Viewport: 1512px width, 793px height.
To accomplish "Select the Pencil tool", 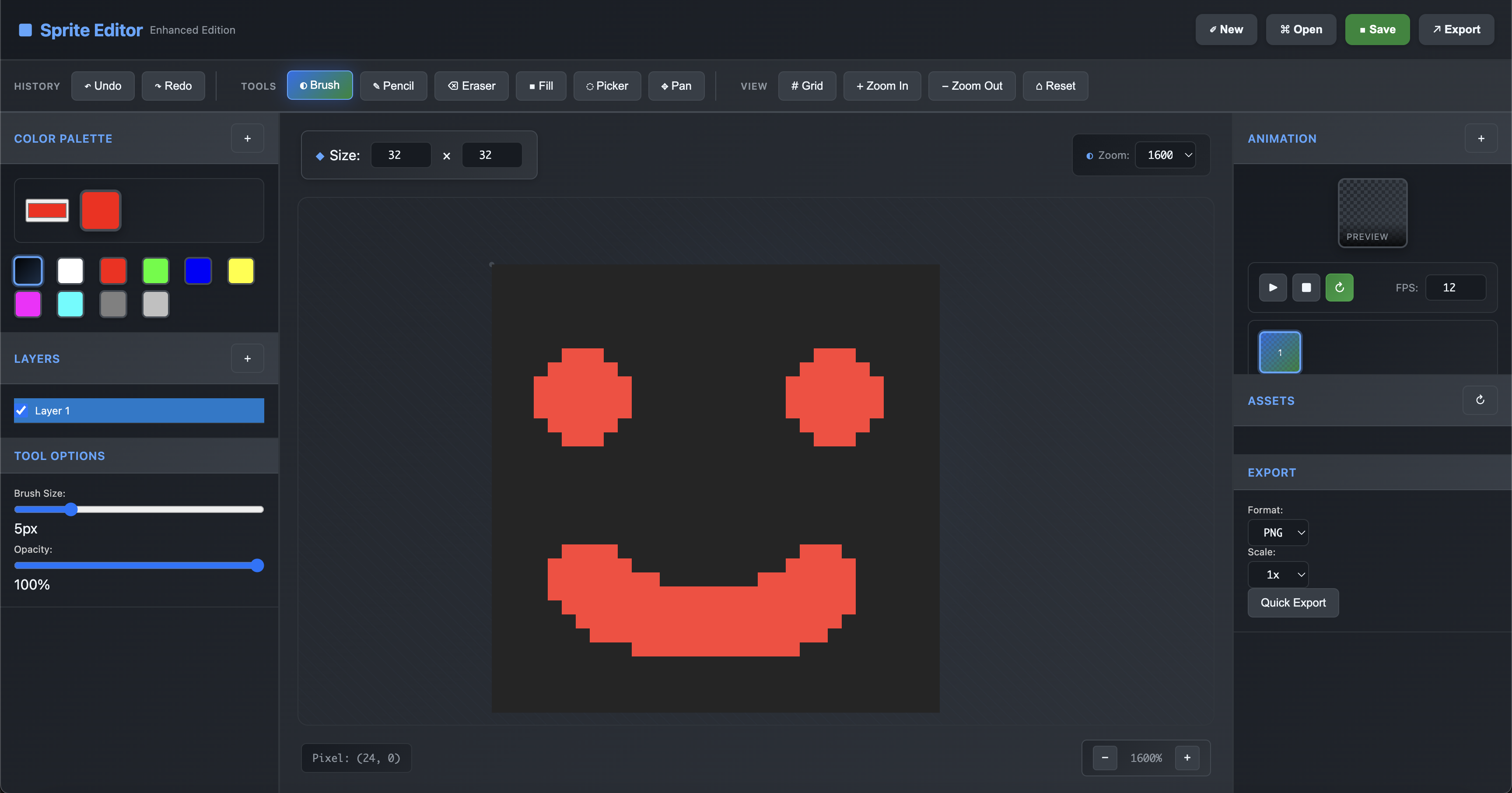I will 393,86.
